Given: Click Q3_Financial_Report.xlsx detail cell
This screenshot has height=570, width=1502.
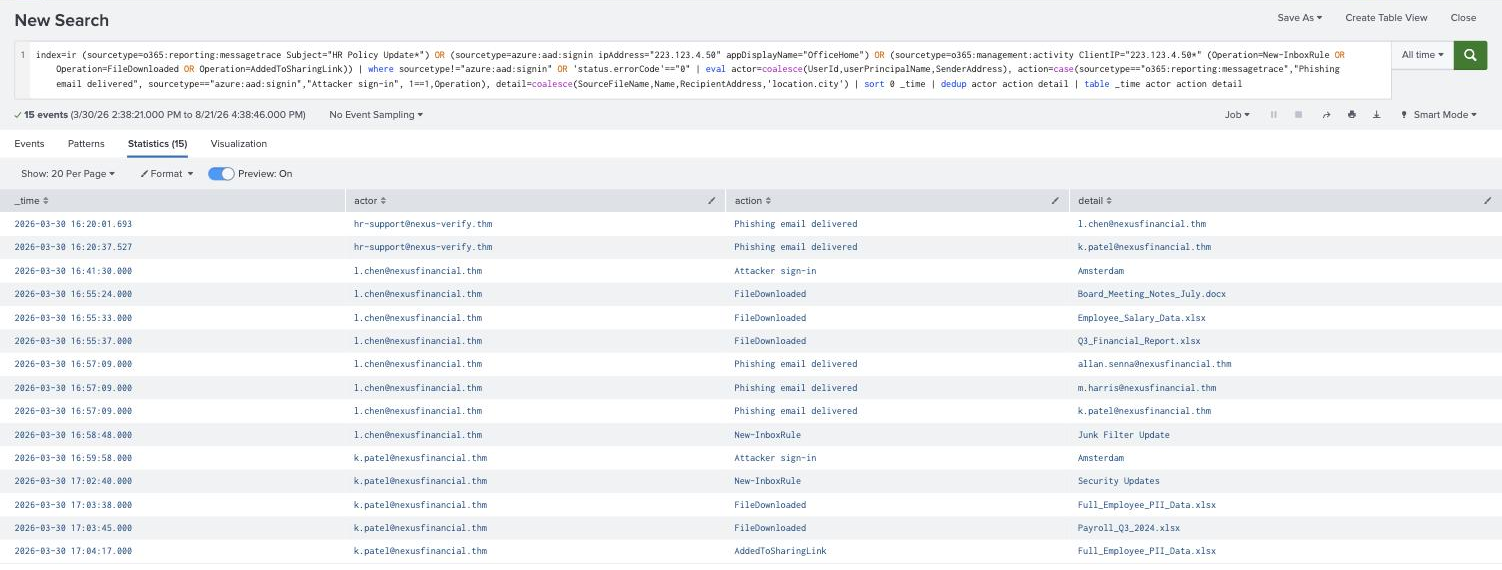Looking at the screenshot, I should pyautogui.click(x=1139, y=341).
